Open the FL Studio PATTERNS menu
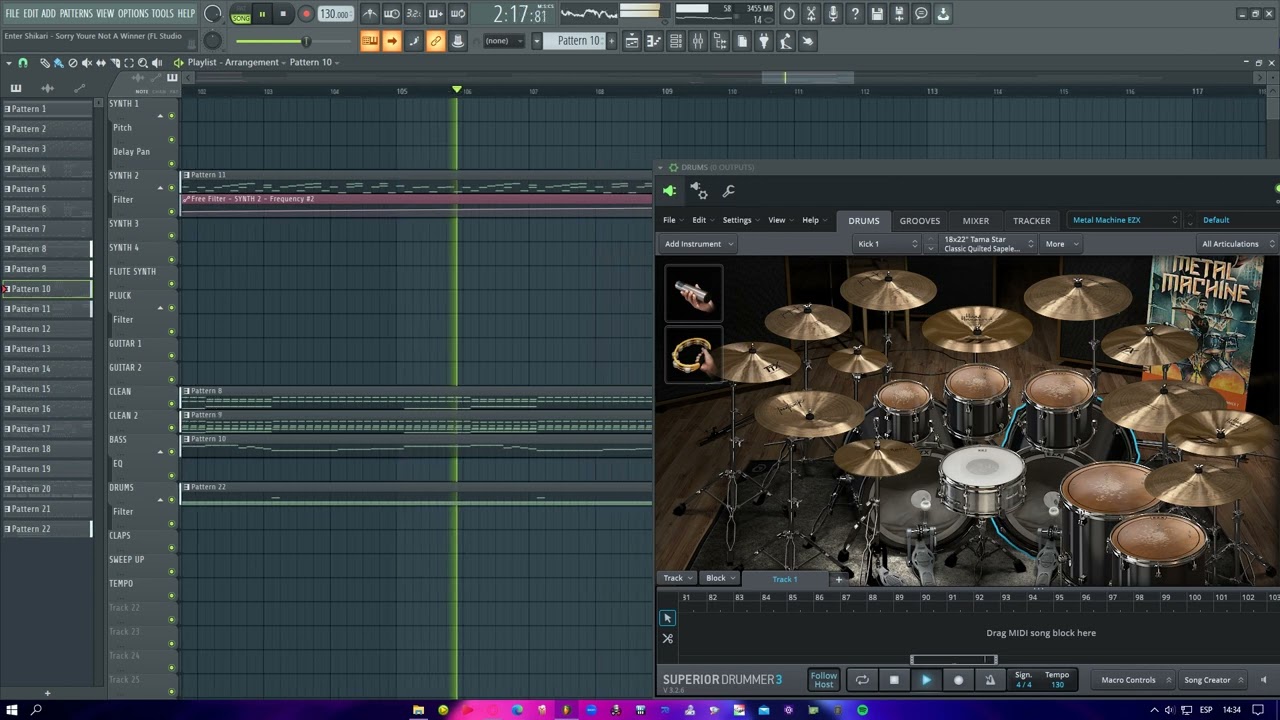1280x720 pixels. click(76, 13)
